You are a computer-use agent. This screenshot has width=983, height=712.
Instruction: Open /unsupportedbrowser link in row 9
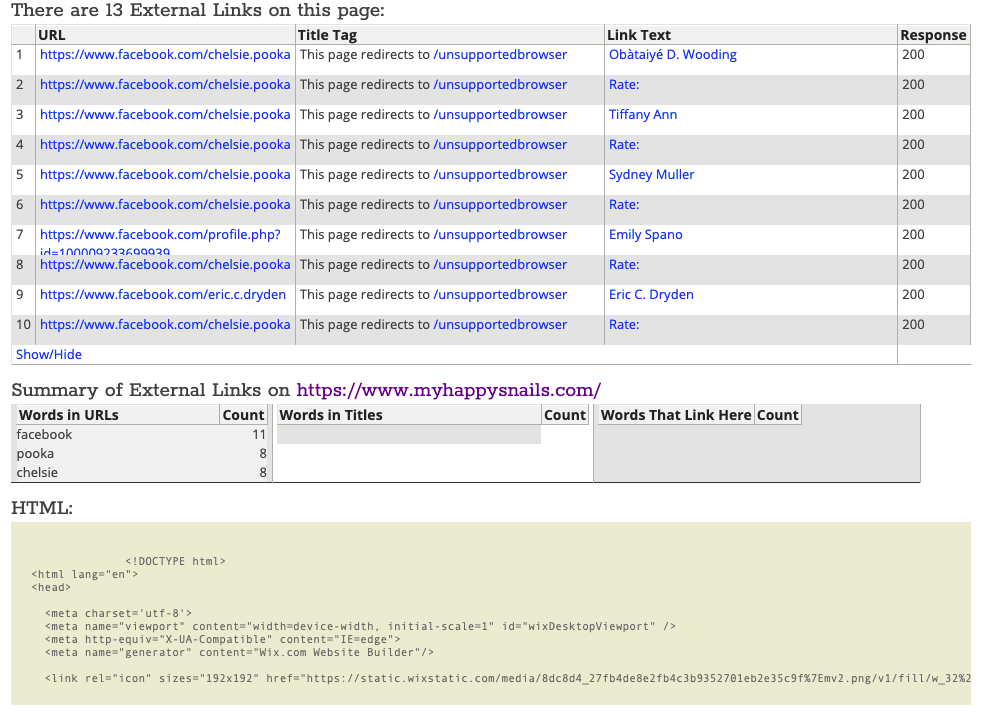coord(500,295)
